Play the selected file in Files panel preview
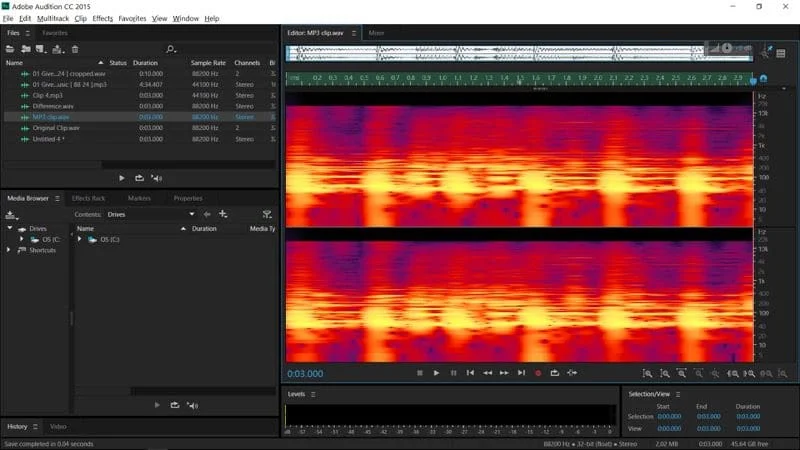 point(121,178)
